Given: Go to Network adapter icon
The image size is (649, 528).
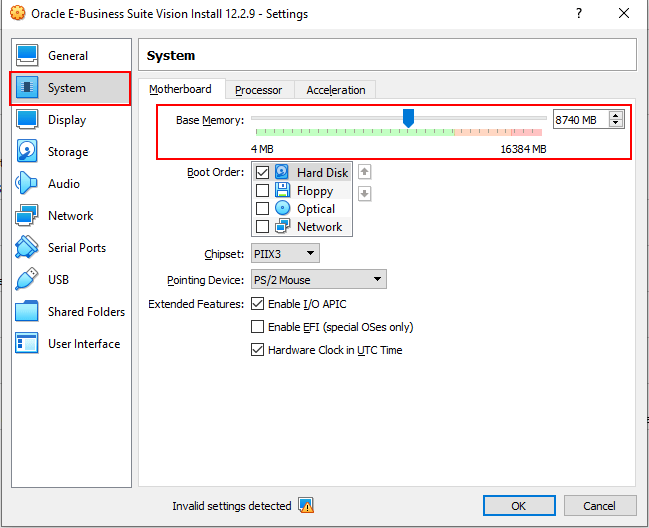Looking at the screenshot, I should [28, 216].
